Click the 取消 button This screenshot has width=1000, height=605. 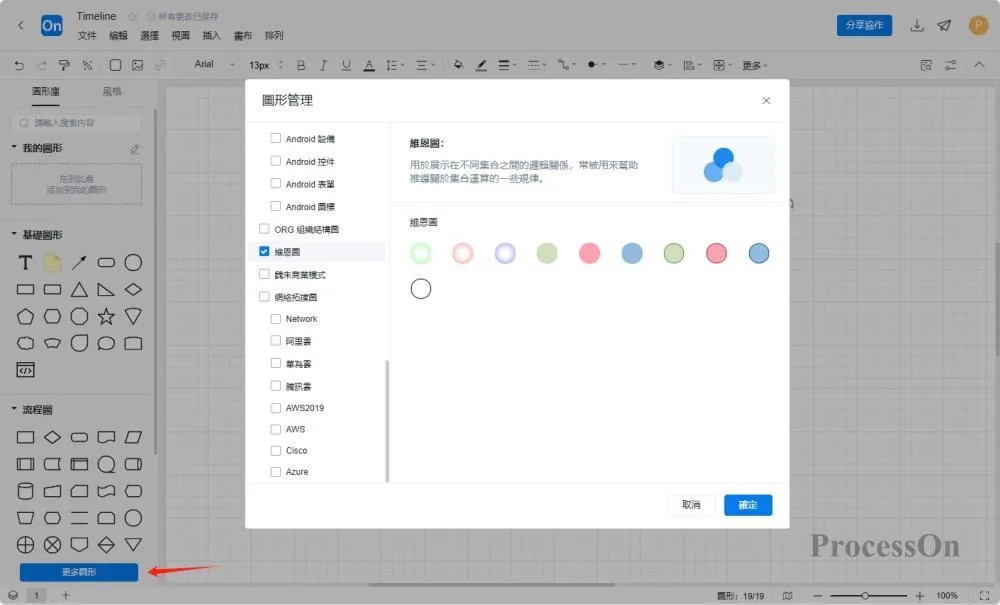[x=691, y=505]
